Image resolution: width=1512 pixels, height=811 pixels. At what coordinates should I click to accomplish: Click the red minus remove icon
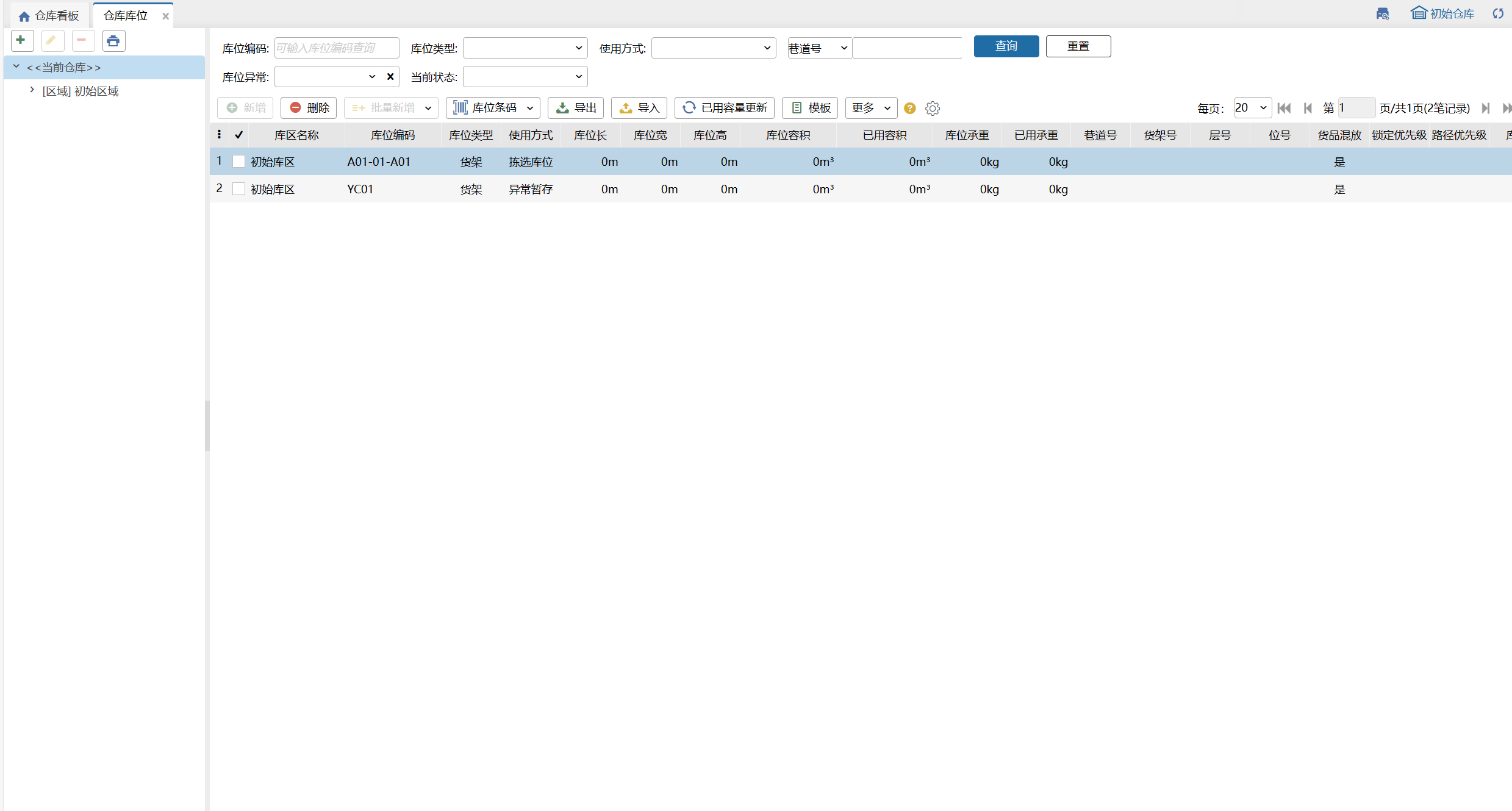coord(82,41)
